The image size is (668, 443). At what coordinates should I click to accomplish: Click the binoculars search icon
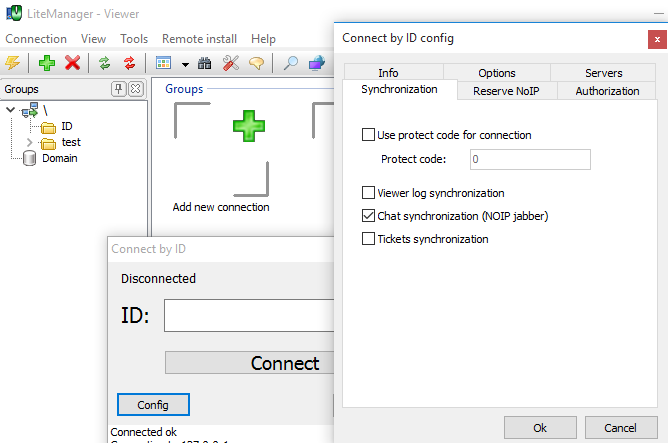(x=204, y=63)
